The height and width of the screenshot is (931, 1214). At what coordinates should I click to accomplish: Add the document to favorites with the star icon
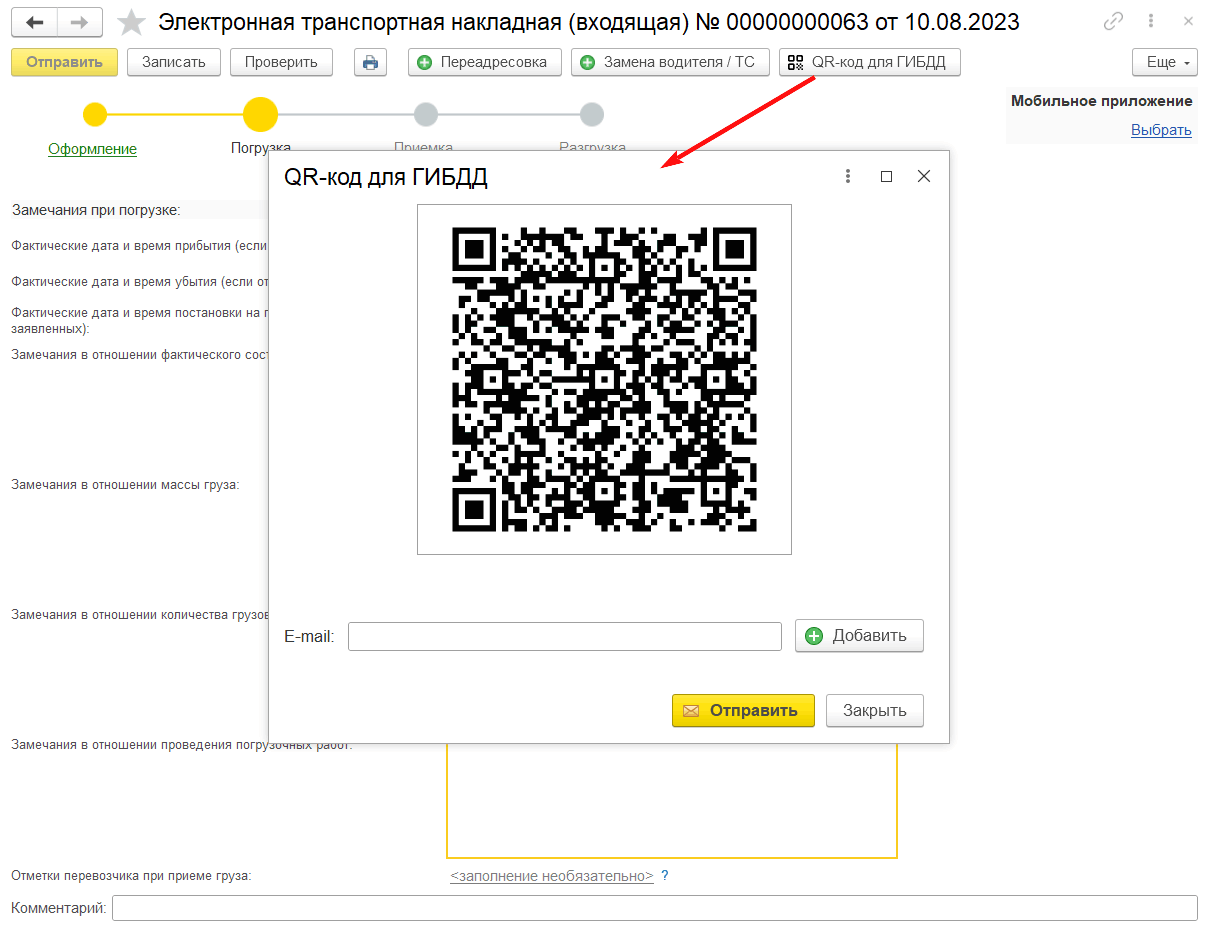tap(132, 22)
